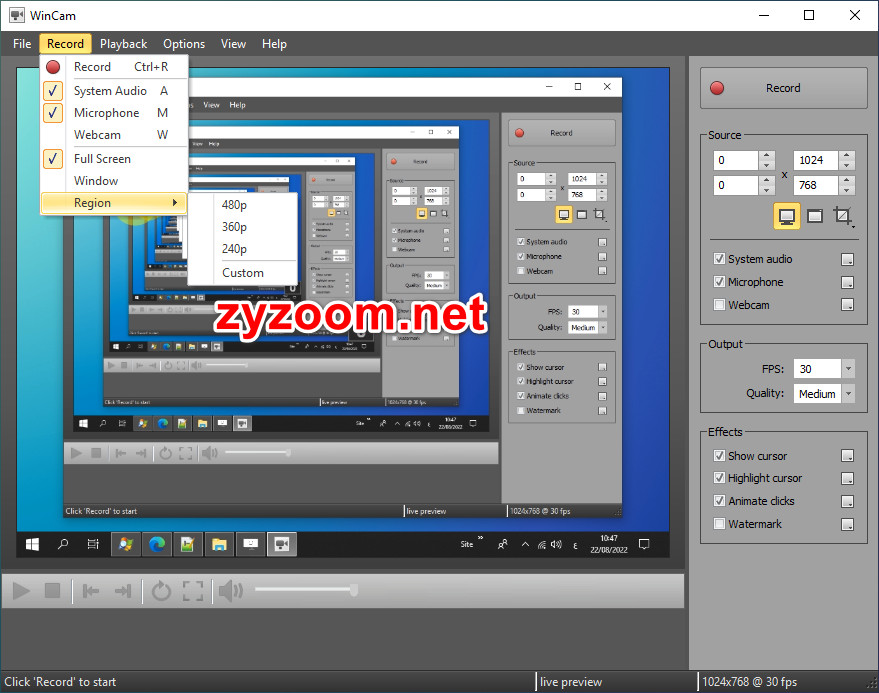Toggle System audio checkbox in side panel

click(x=719, y=258)
